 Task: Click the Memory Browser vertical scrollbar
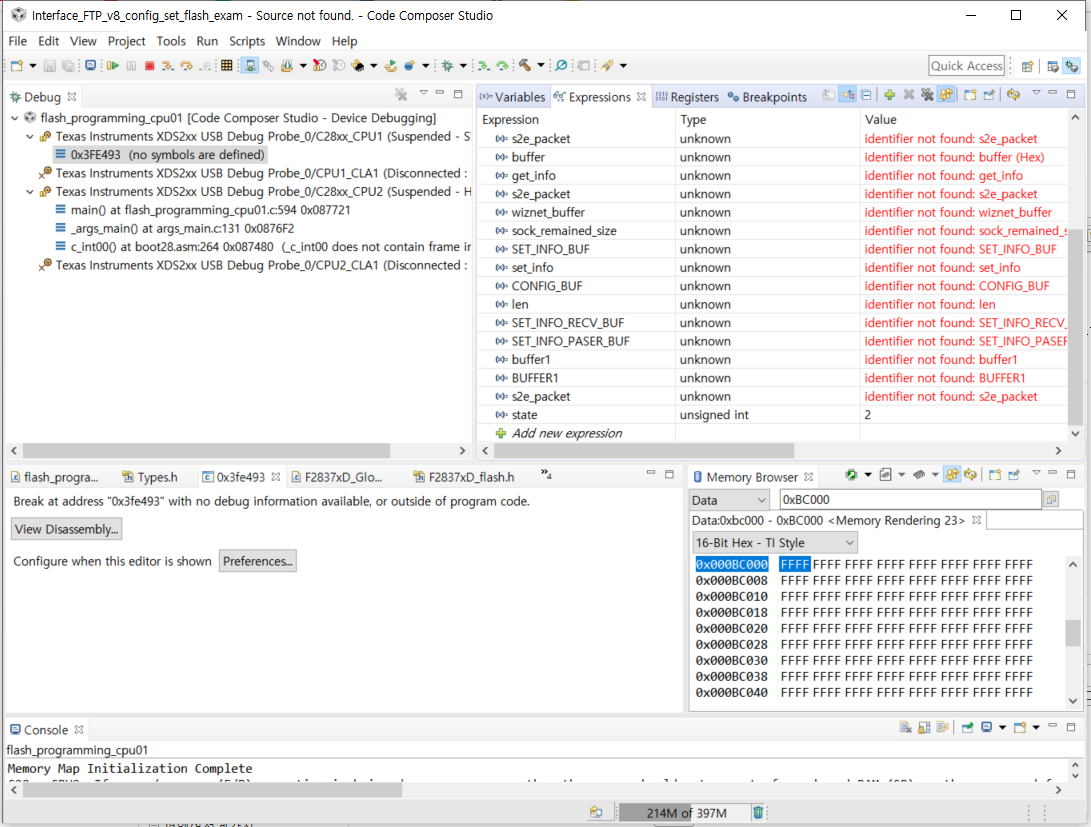tap(1073, 632)
